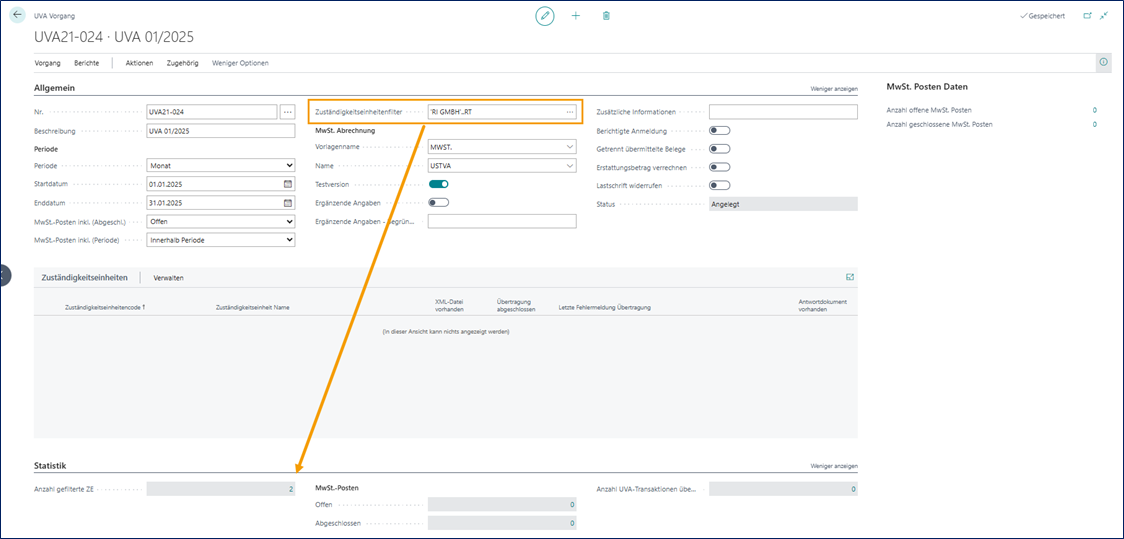This screenshot has width=1124, height=539.
Task: Click the pencil edit icon
Action: coord(545,16)
